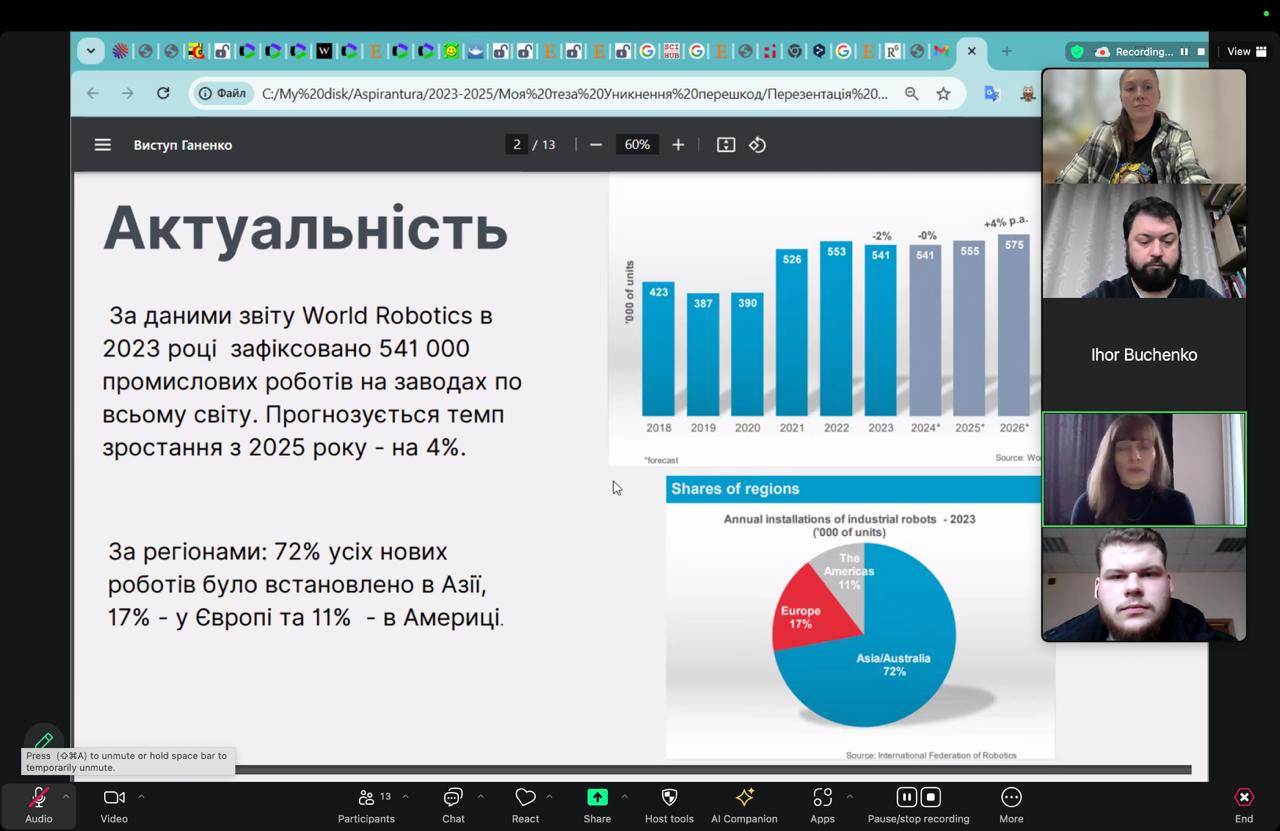The image size is (1280, 831).
Task: Bookmark this page with the star
Action: [x=943, y=93]
